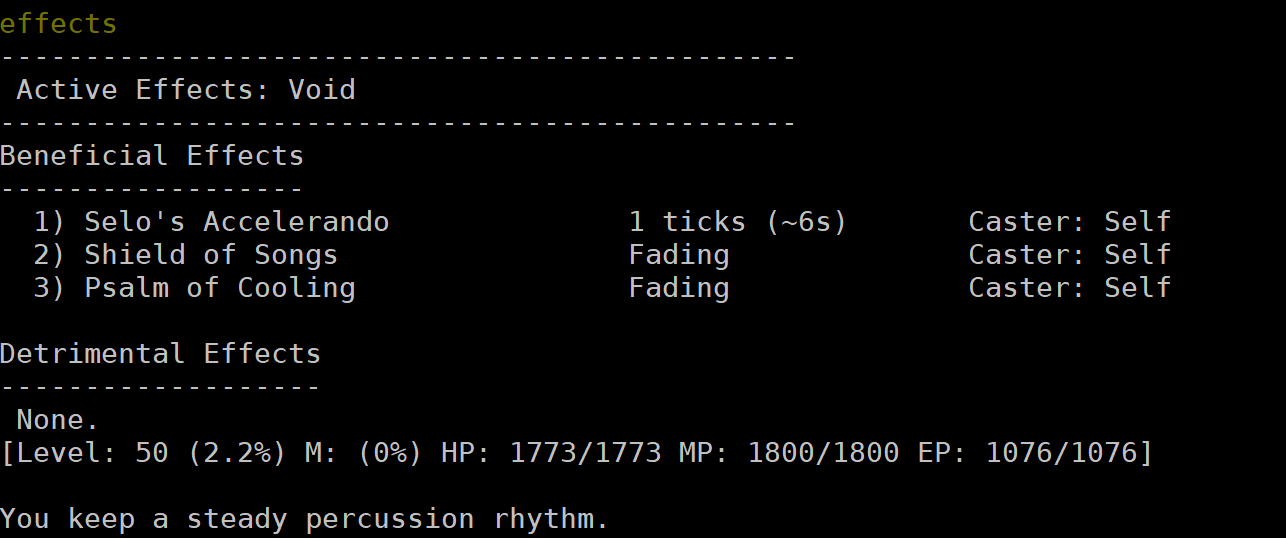Click the 'None.' detrimental entry
This screenshot has height=538, width=1286.
pos(59,420)
